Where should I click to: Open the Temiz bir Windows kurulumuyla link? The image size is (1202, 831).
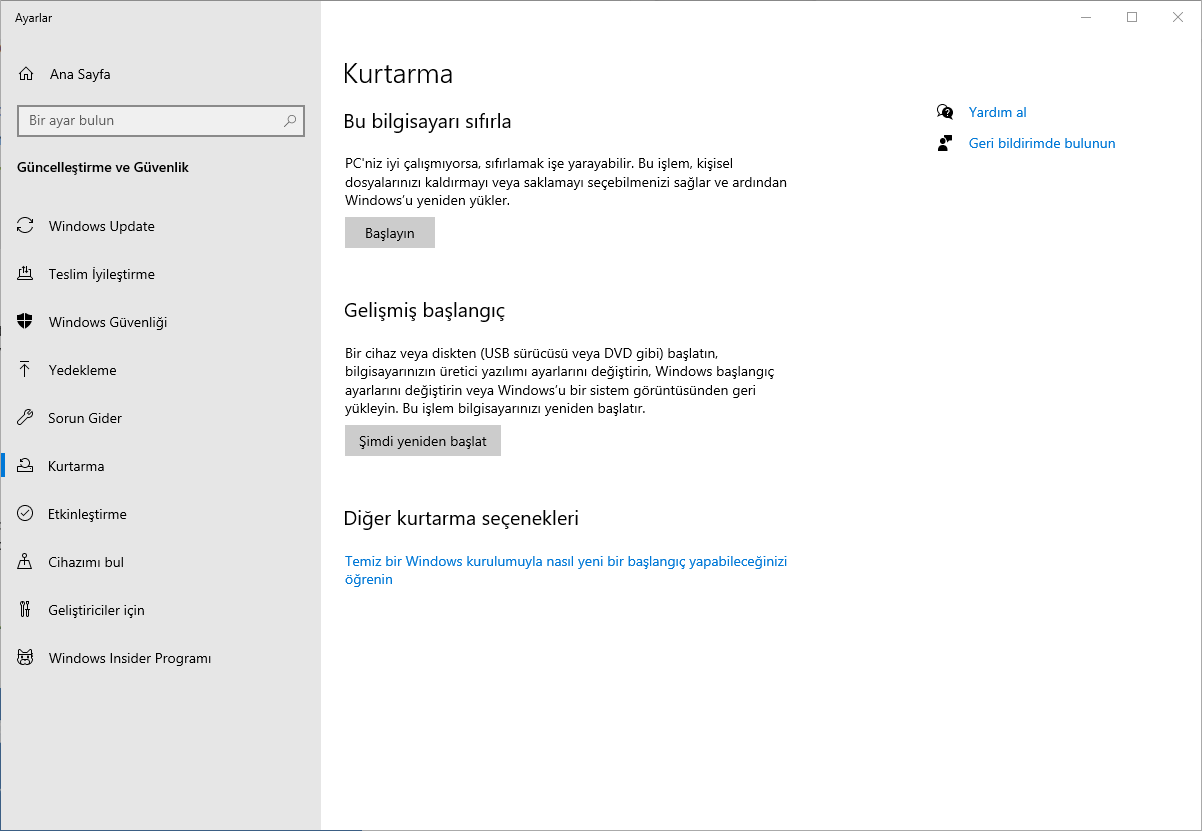[566, 570]
